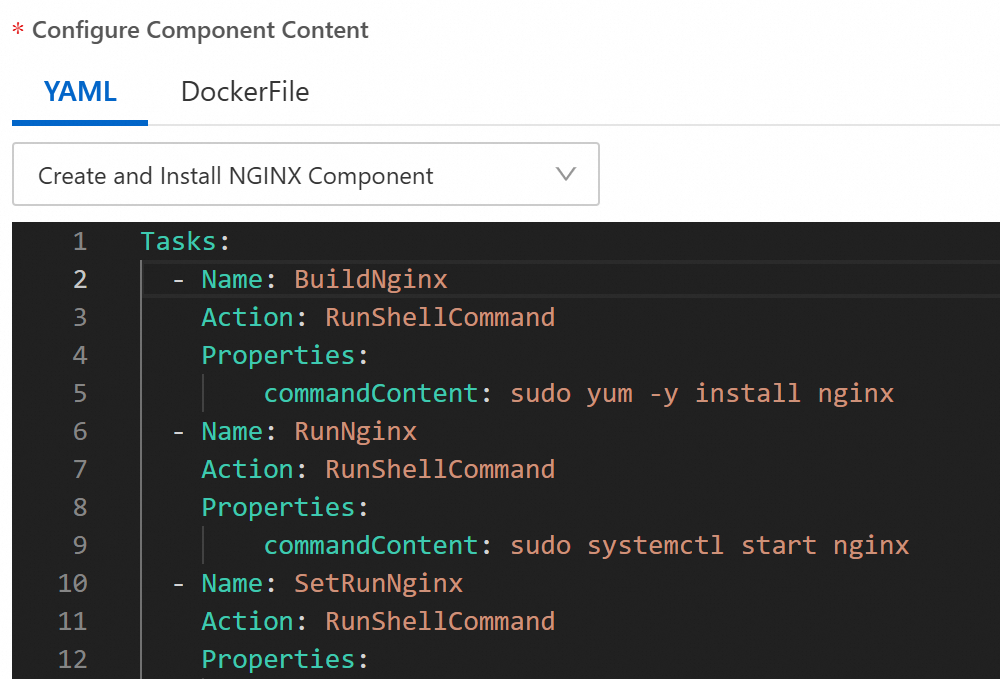Click the RunNginx task name

(355, 431)
